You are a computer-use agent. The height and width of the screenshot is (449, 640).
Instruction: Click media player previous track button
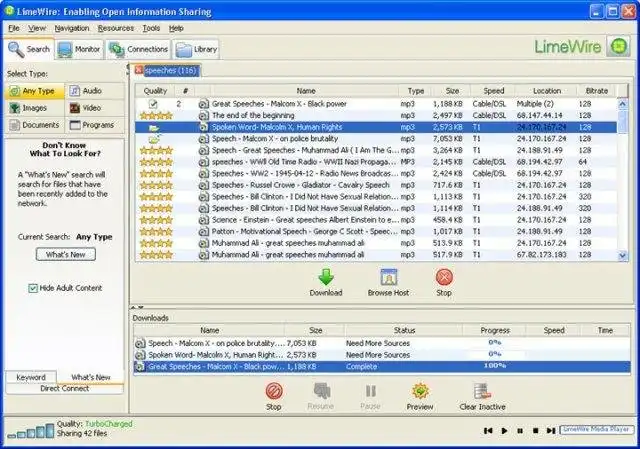(x=488, y=431)
